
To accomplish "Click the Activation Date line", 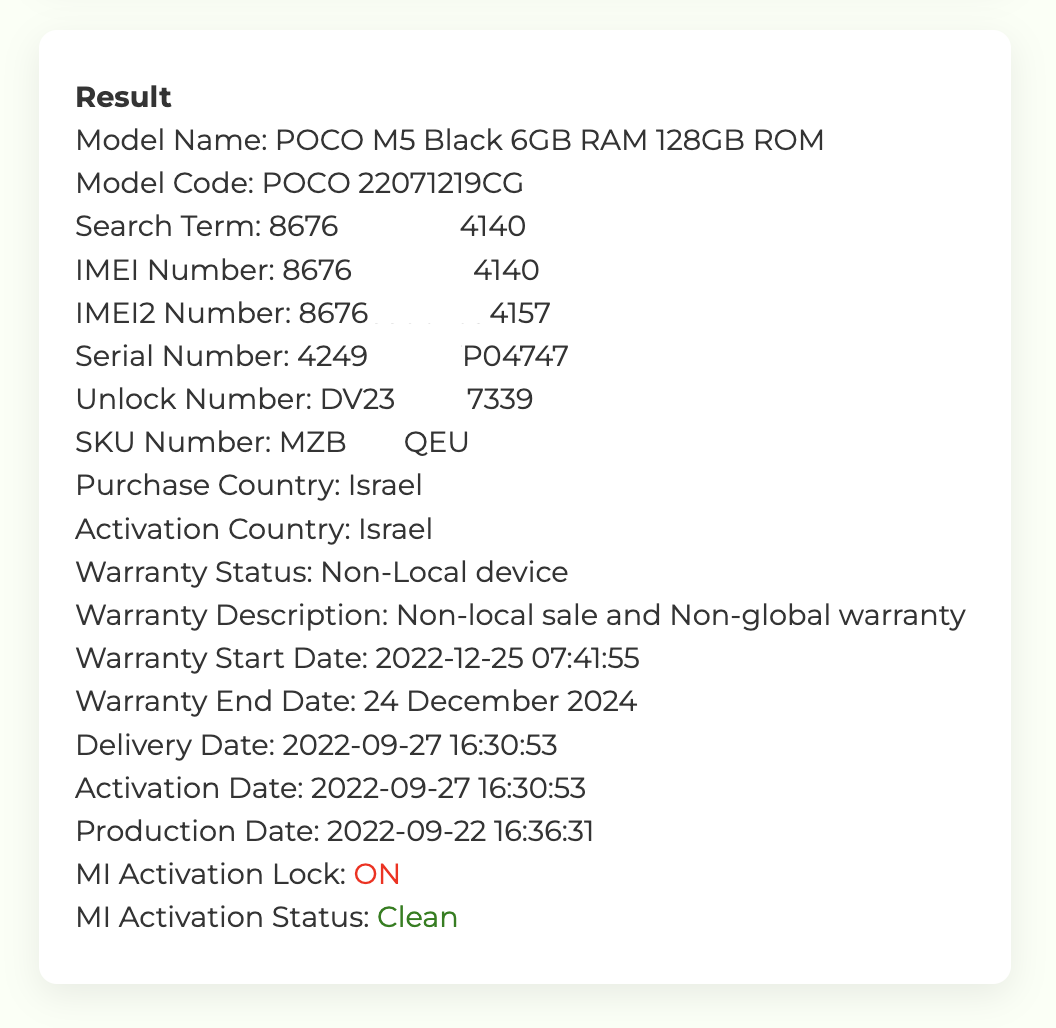I will point(331,789).
